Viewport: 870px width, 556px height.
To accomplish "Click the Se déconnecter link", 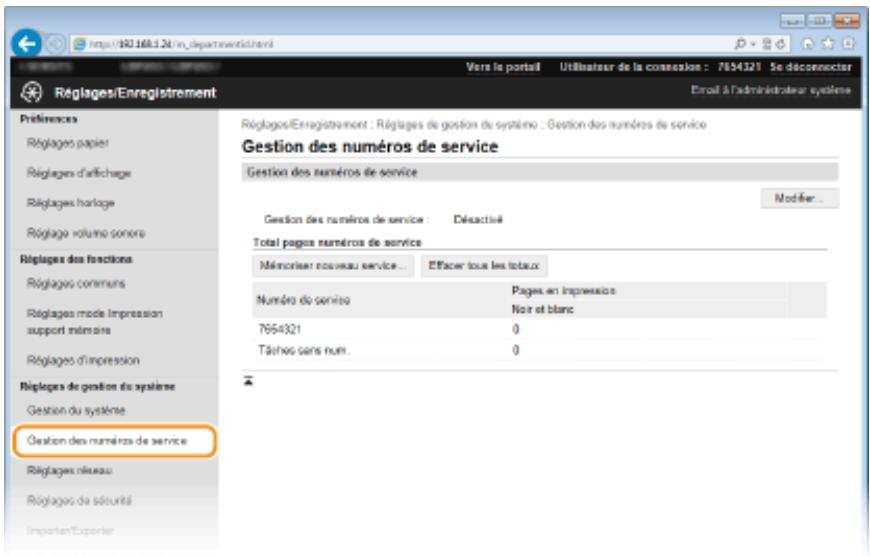I will tap(810, 67).
